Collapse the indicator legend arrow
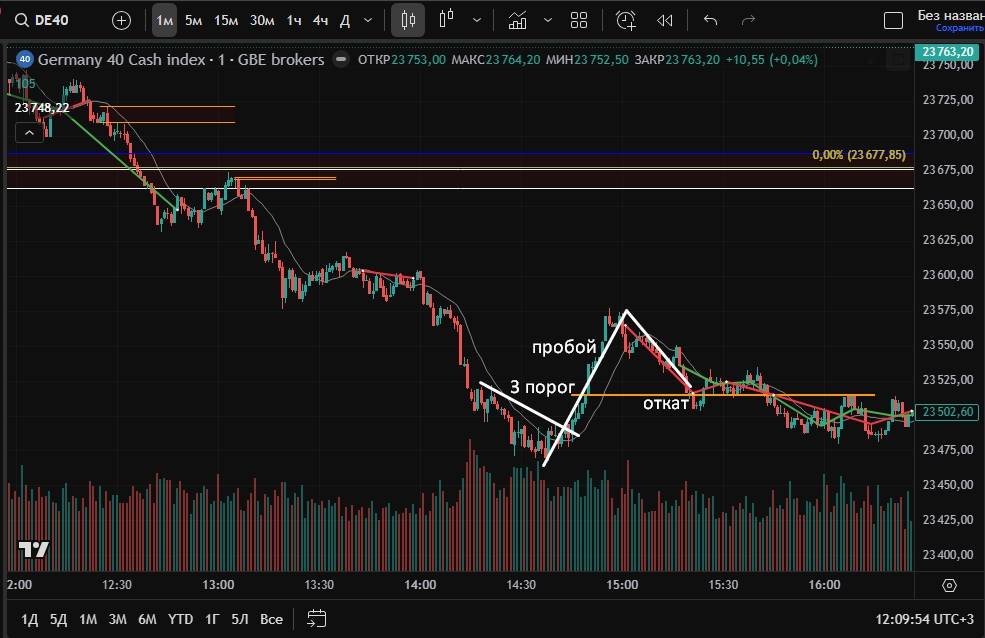 coord(31,132)
